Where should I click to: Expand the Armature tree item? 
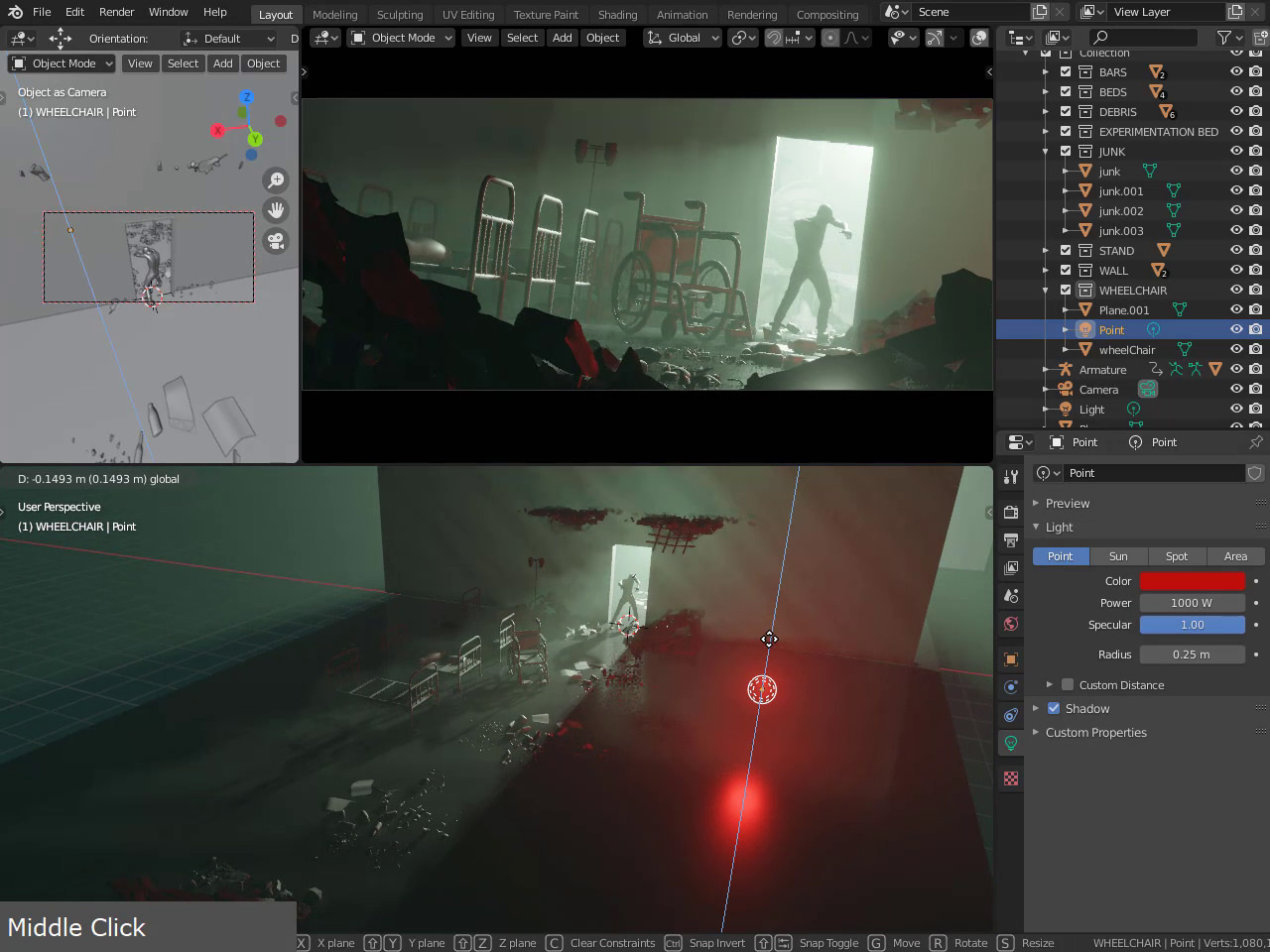coord(1046,370)
